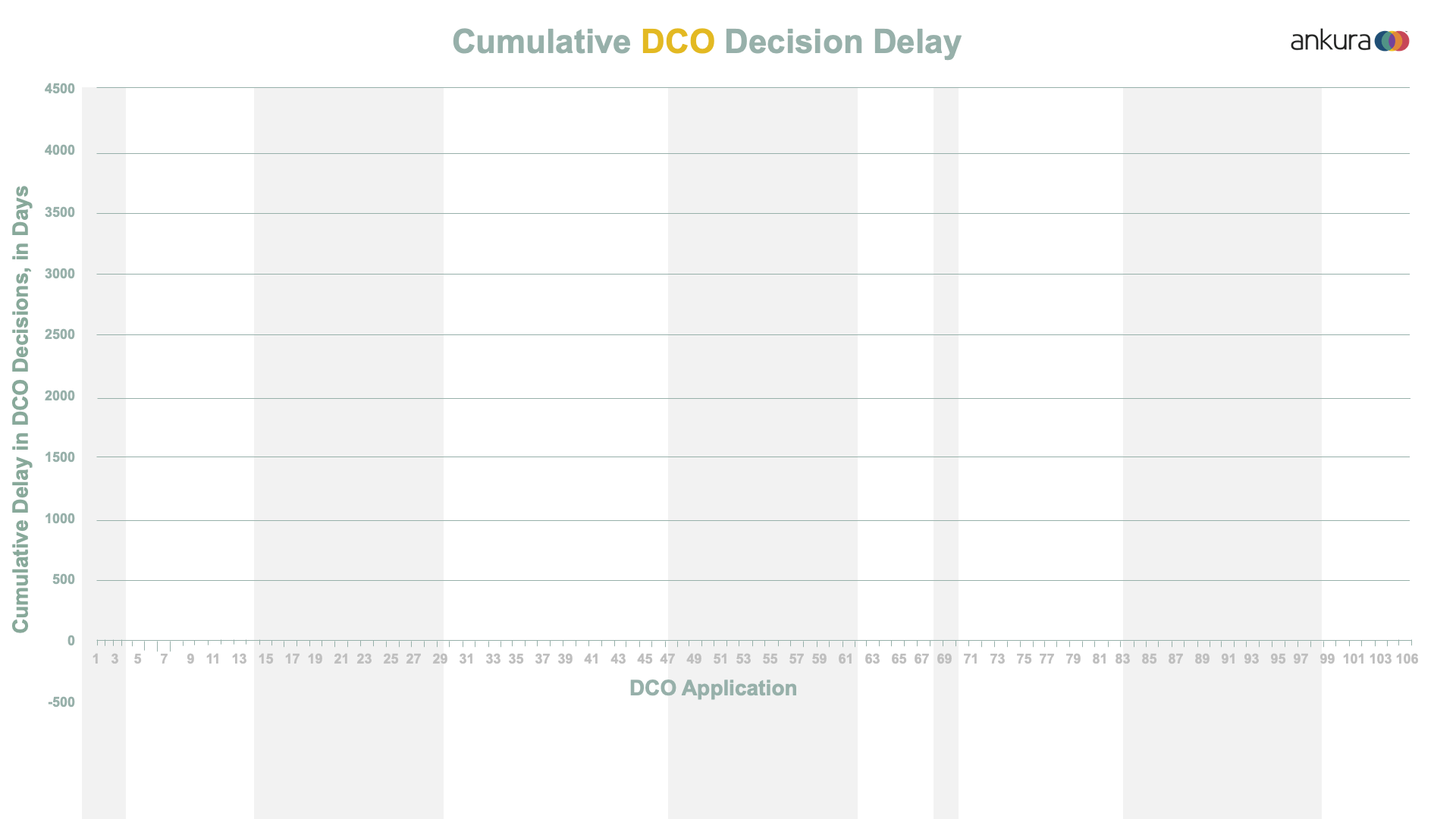Click x-axis label 1
The image size is (1456, 819).
coord(96,659)
